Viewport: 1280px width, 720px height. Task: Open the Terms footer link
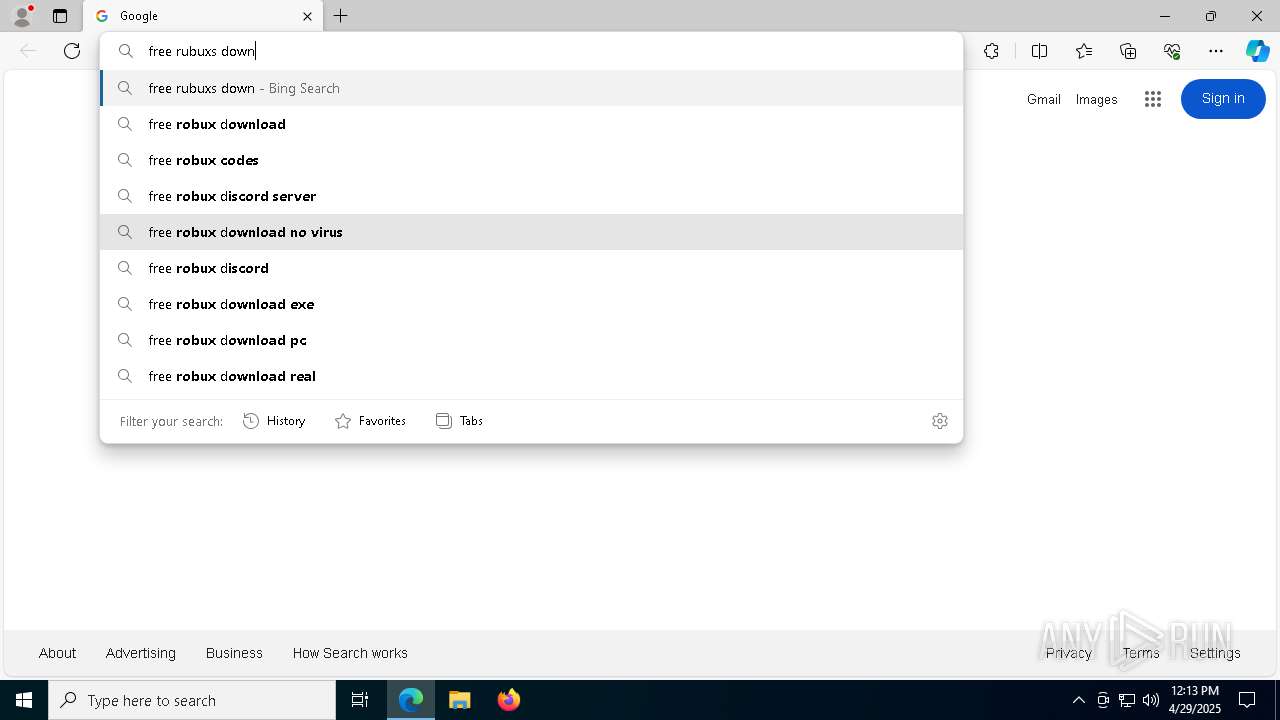(x=1140, y=653)
